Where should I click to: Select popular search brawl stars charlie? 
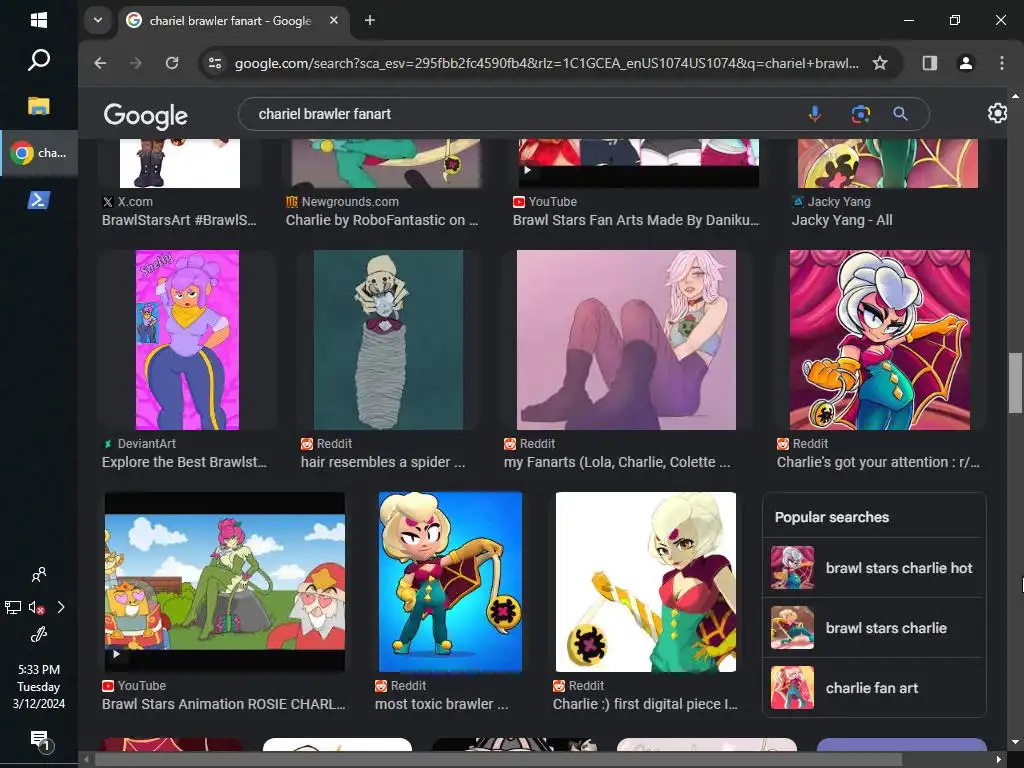point(874,628)
